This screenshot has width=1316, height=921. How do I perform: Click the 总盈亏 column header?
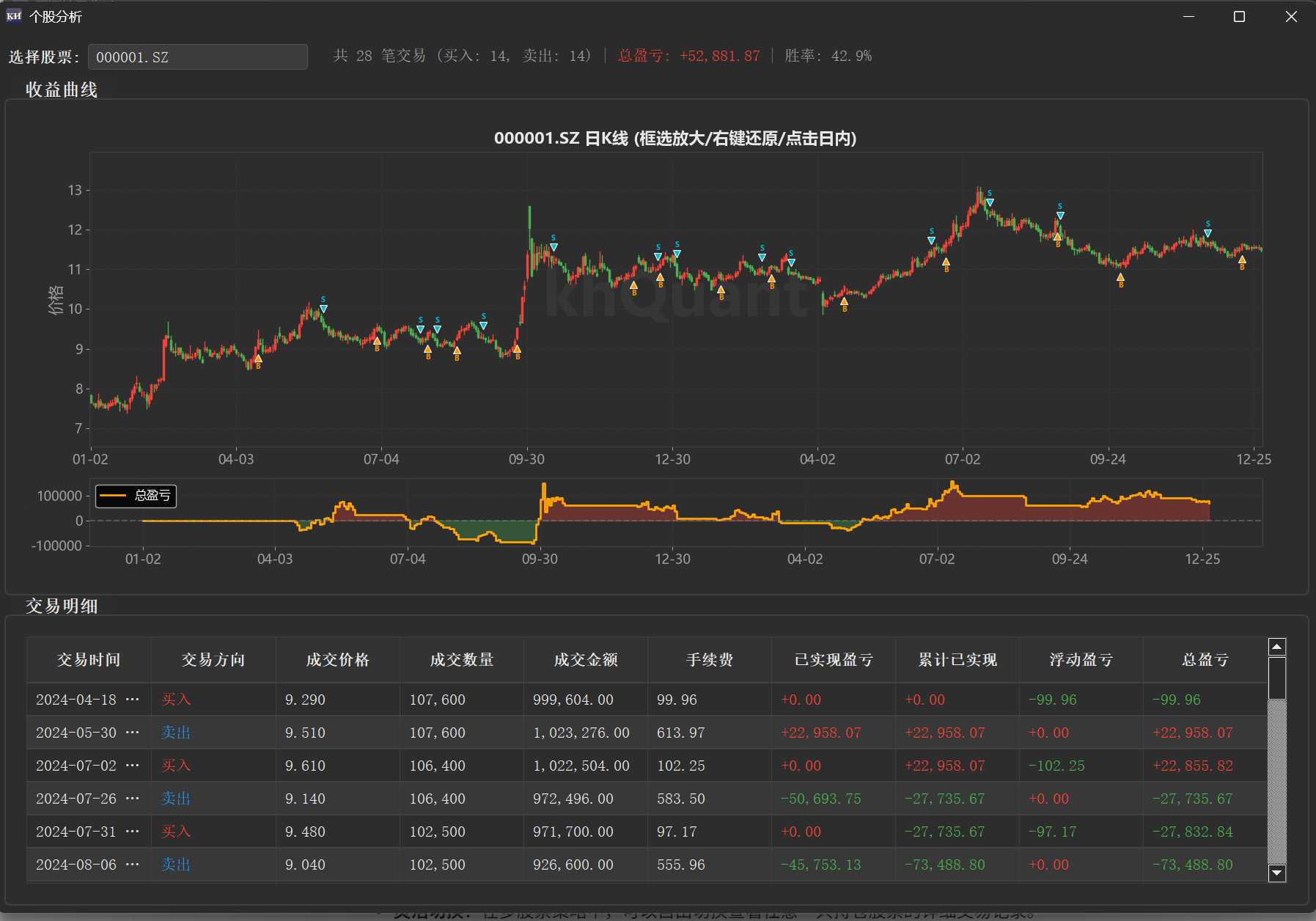1205,660
